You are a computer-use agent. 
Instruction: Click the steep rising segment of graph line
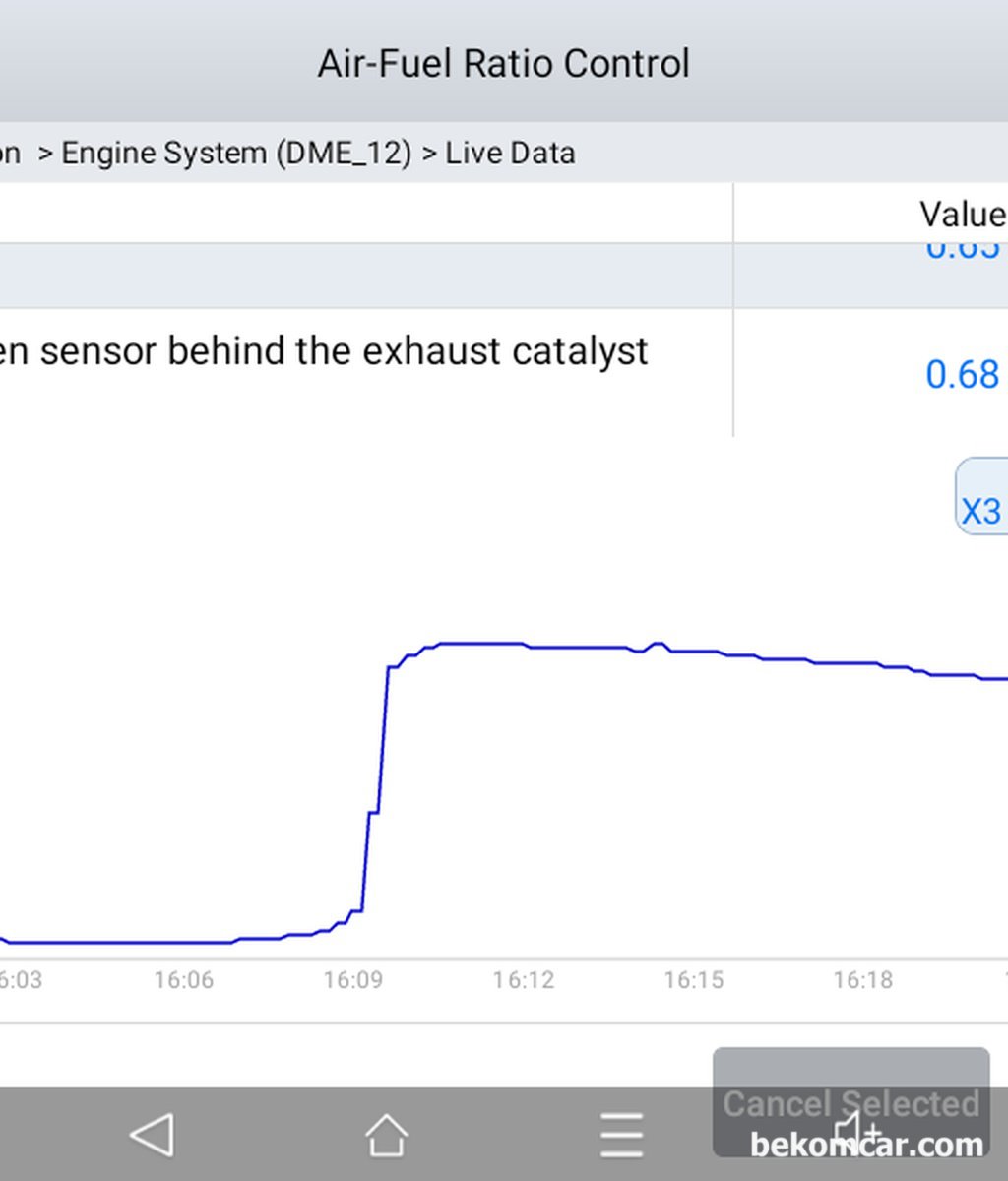[376, 787]
